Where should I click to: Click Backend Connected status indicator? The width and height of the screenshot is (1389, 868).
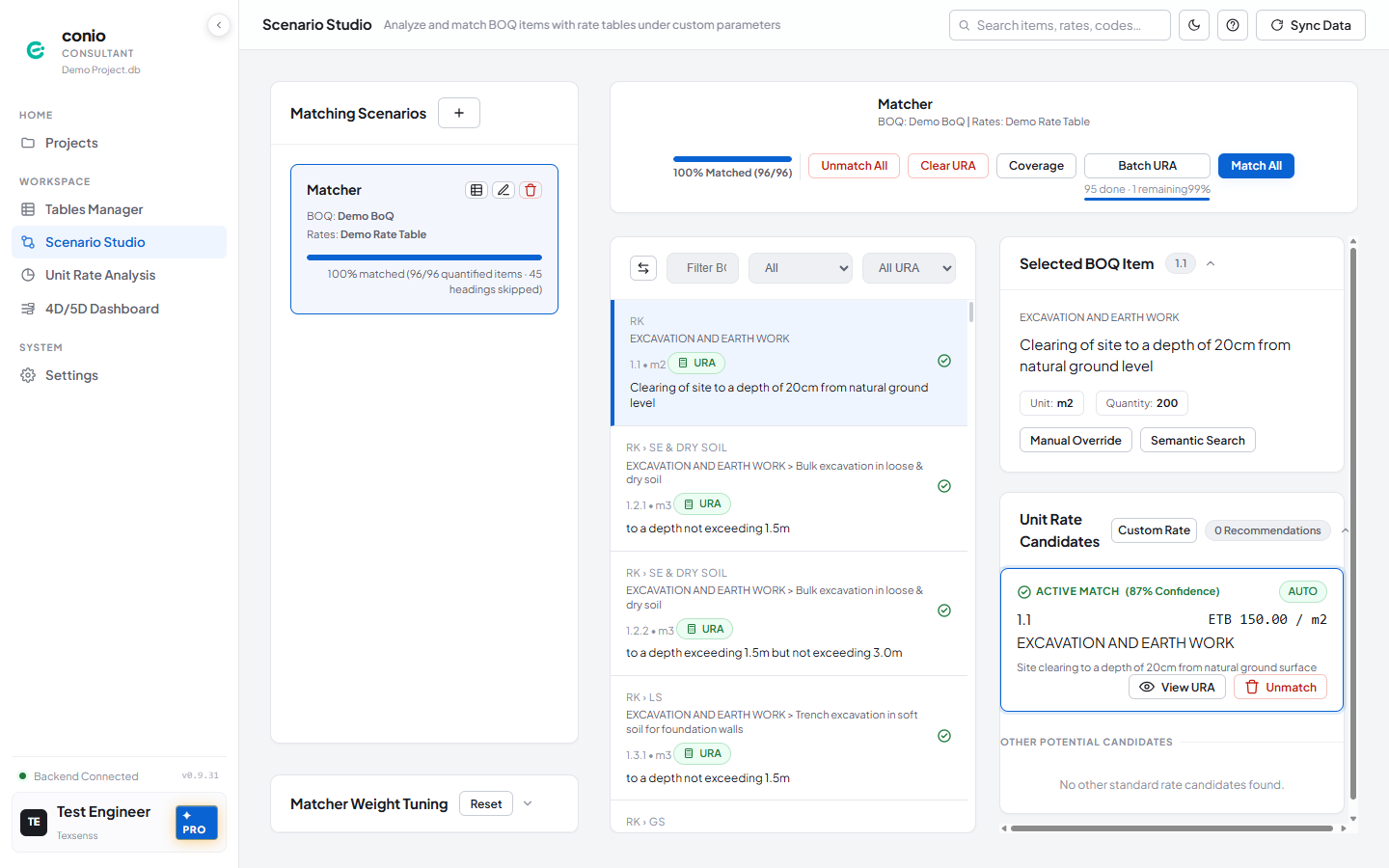click(79, 776)
